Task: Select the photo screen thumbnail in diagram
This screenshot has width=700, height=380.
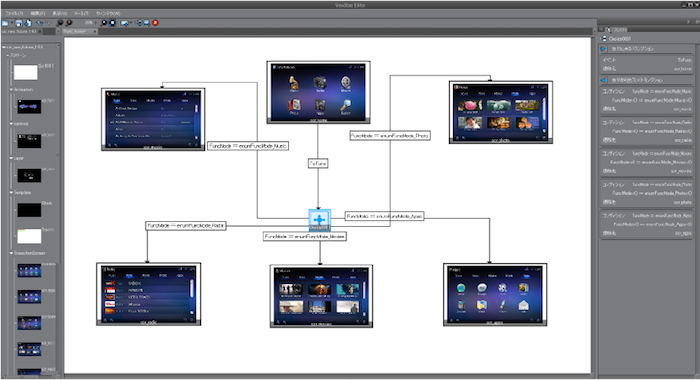Action: click(501, 112)
